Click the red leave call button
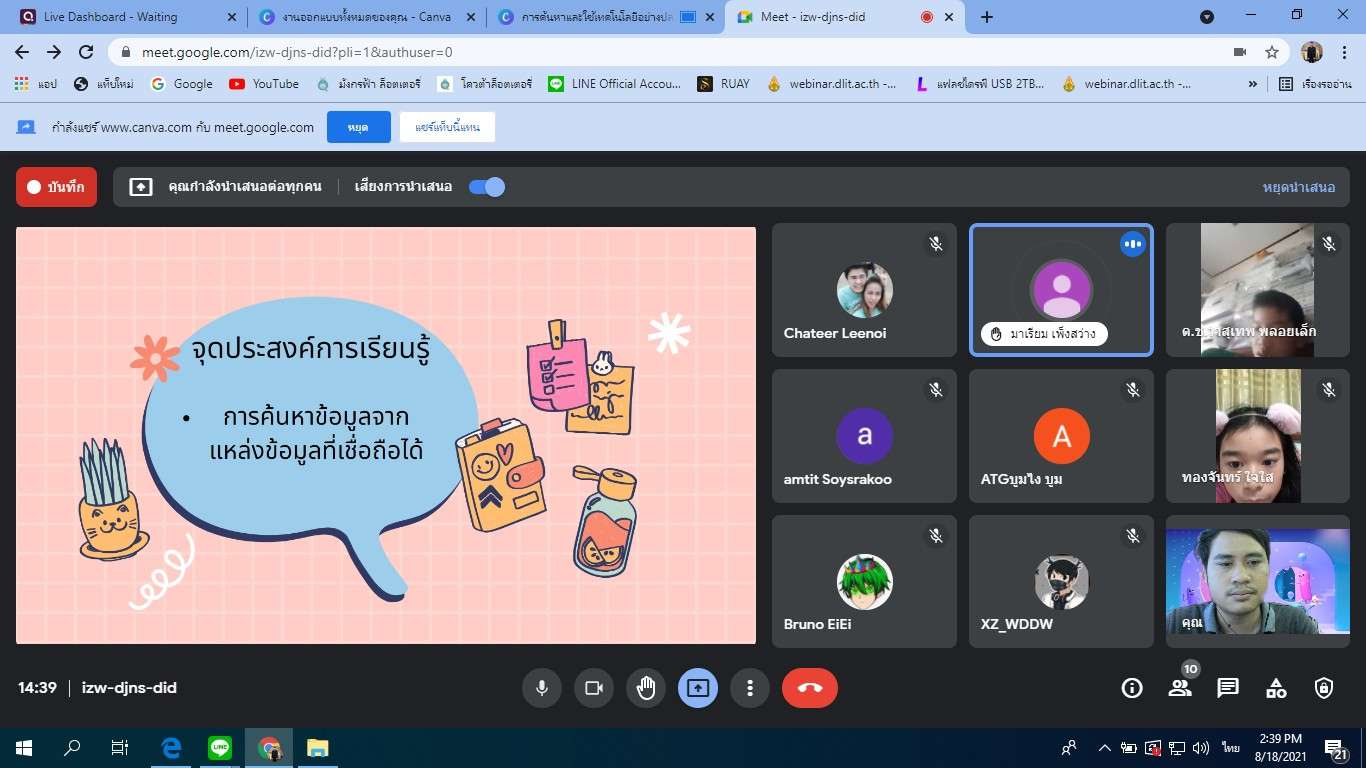Screen dimensions: 1366x768 click(809, 688)
